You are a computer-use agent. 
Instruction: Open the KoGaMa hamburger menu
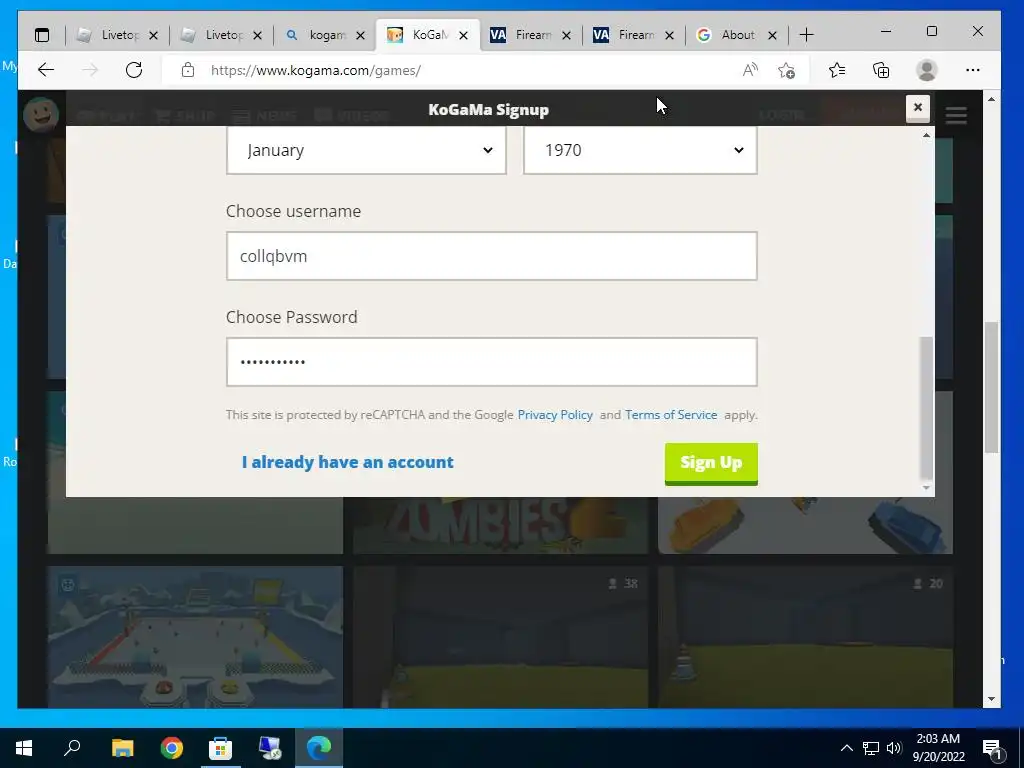(x=956, y=116)
